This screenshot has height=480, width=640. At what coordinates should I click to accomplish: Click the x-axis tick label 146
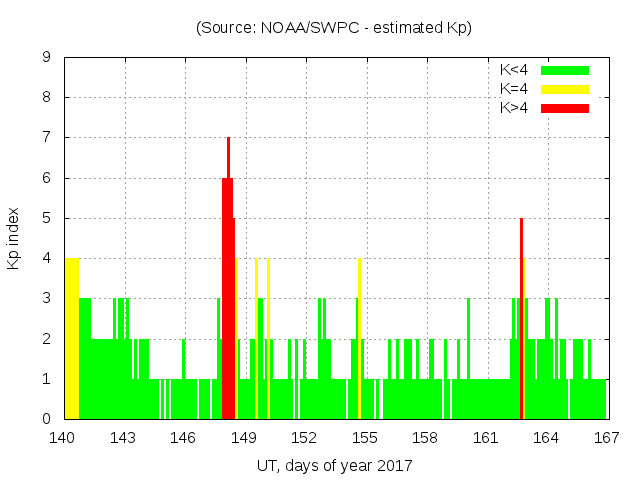pyautogui.click(x=183, y=437)
